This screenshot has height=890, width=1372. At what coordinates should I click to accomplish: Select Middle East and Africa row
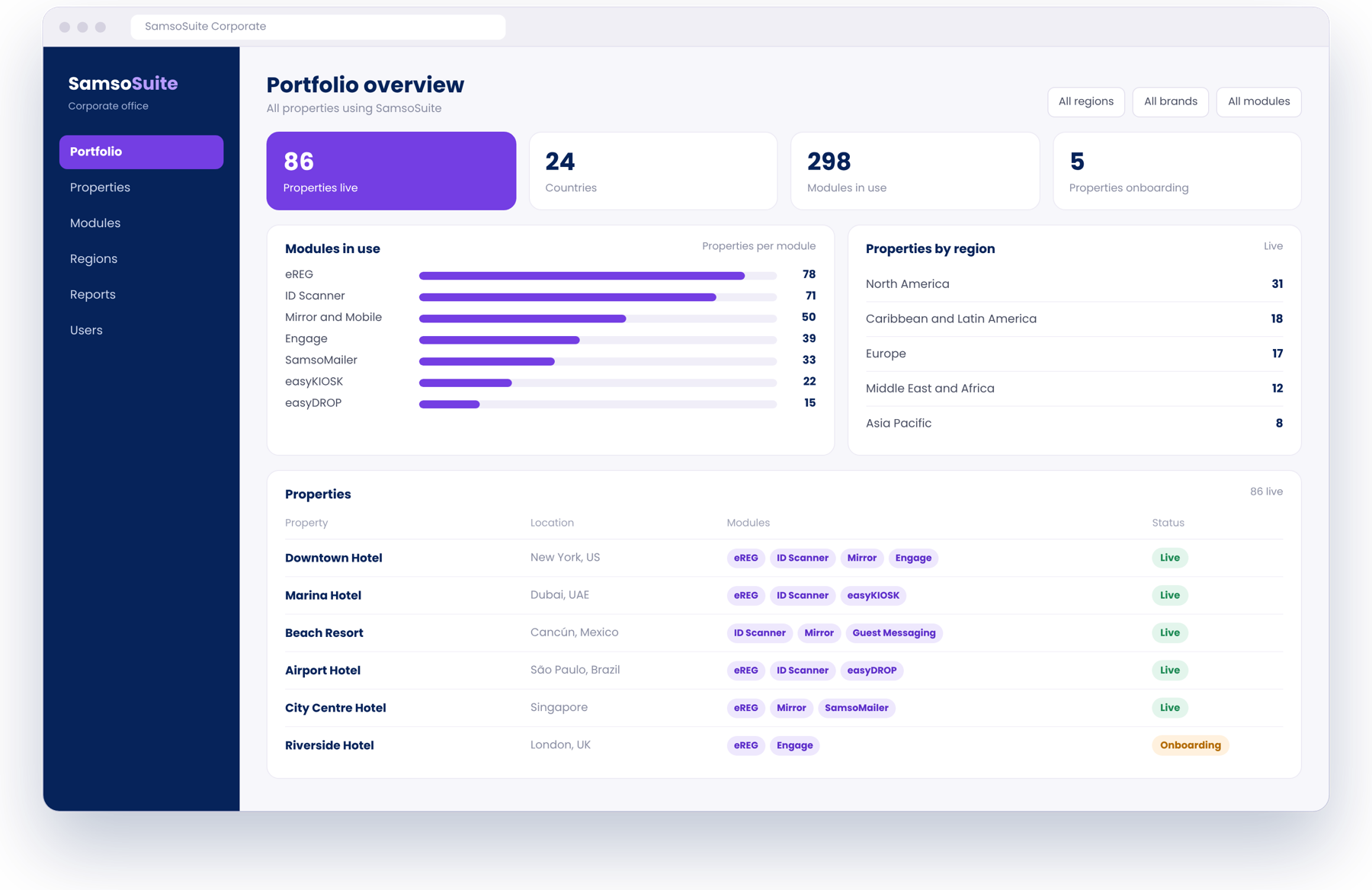click(x=1074, y=389)
